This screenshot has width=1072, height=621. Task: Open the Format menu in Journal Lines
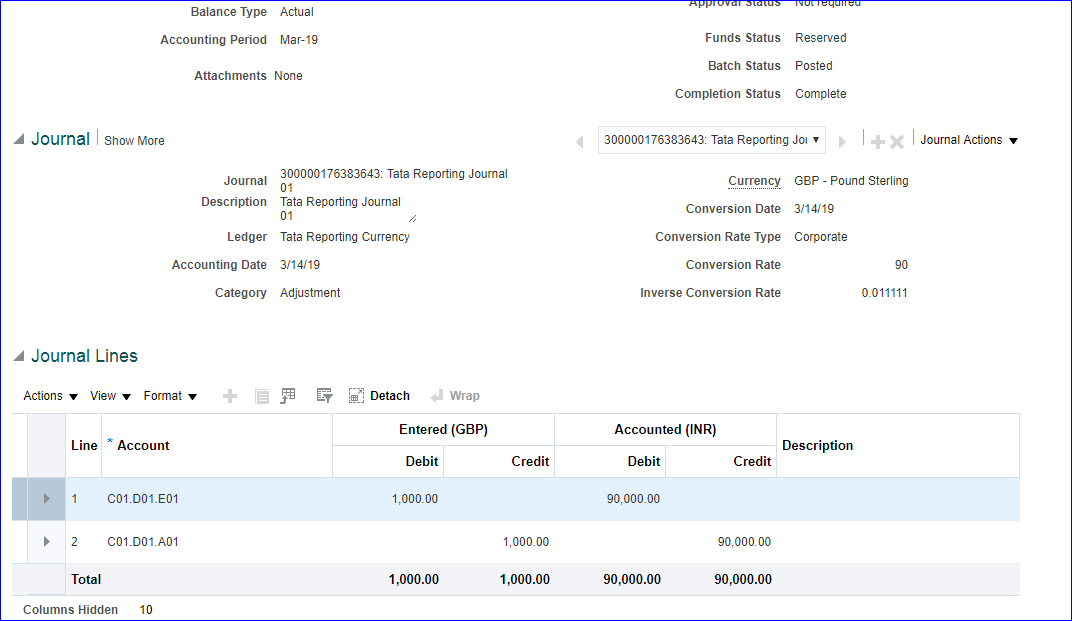(170, 396)
